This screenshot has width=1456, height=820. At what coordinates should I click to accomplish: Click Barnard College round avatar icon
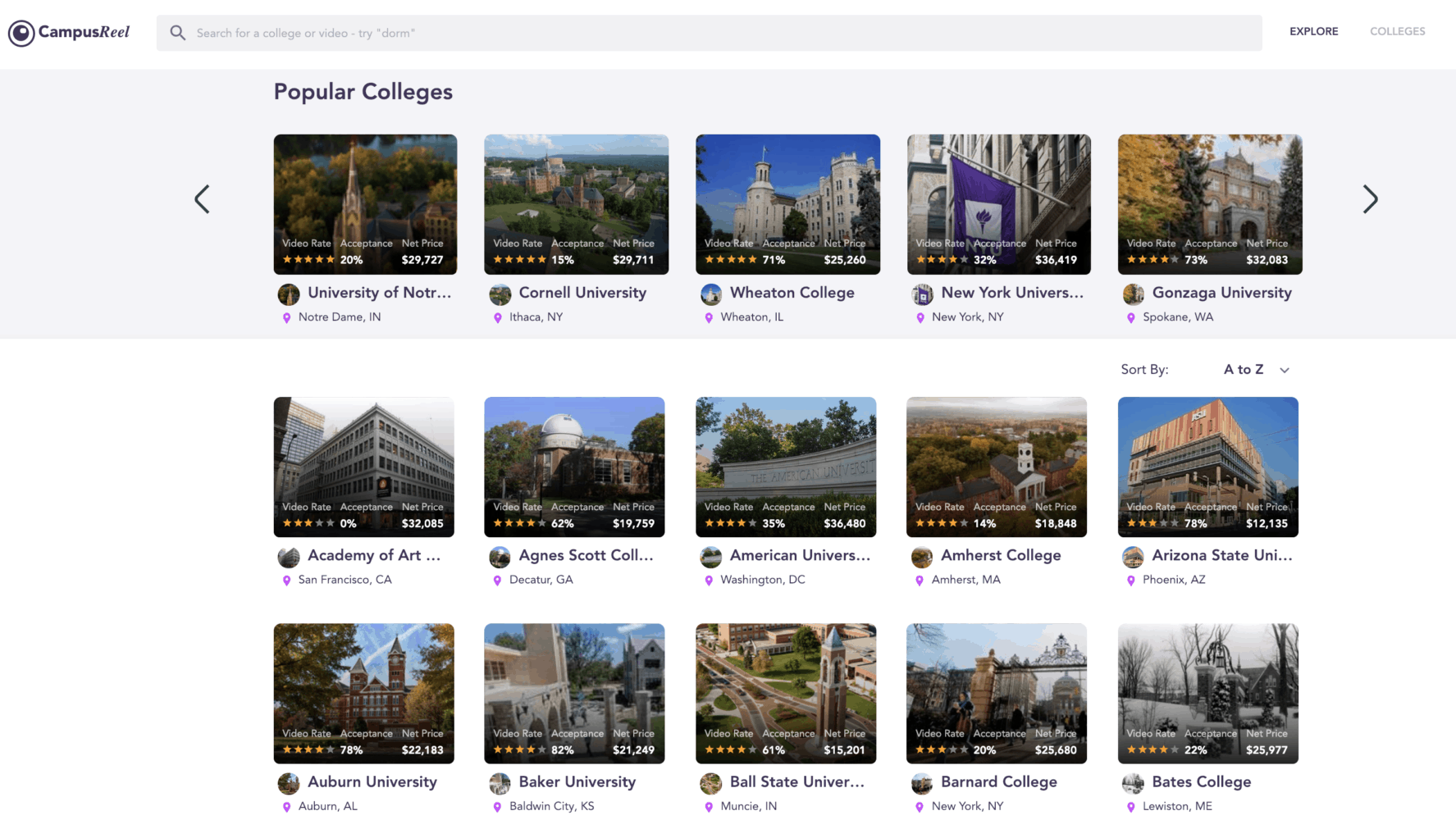coord(922,784)
